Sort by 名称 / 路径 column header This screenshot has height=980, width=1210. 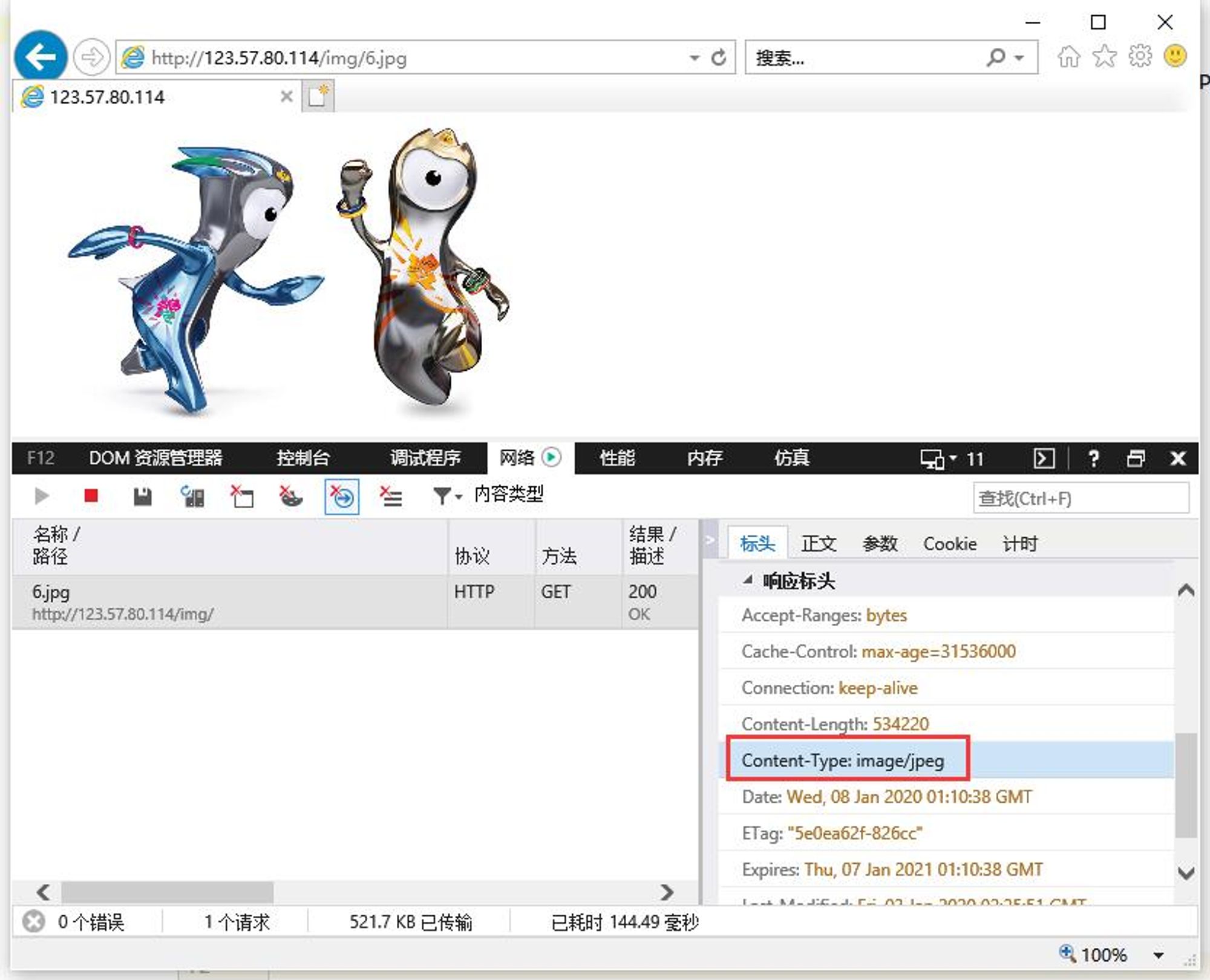pyautogui.click(x=230, y=546)
